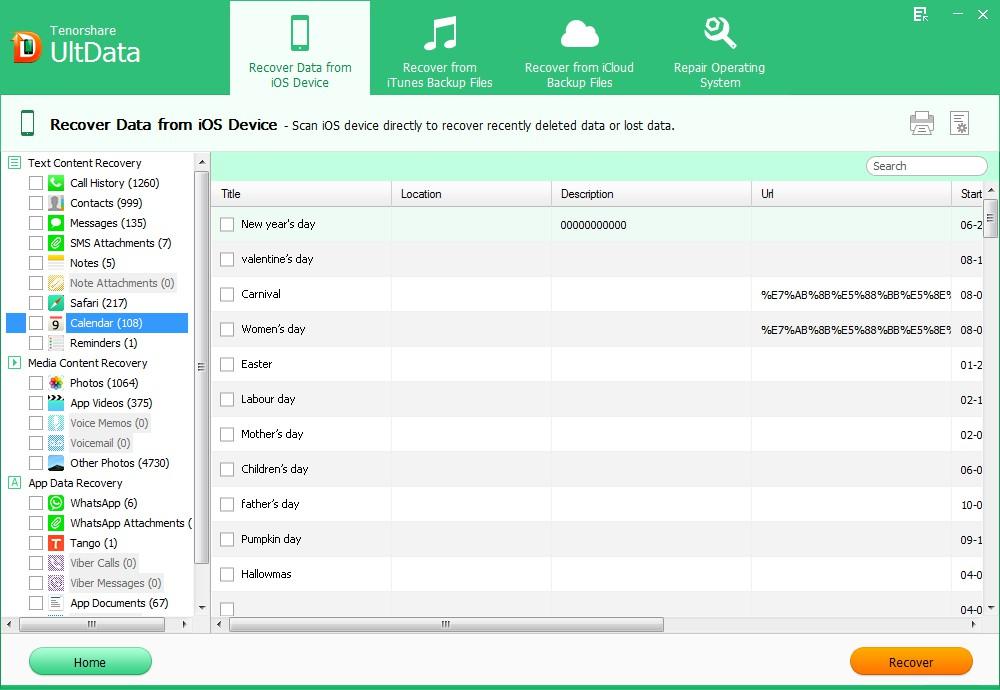Viewport: 1000px width, 690px height.
Task: Click the sidebar horizontal scrollbar thumb
Action: [x=92, y=624]
